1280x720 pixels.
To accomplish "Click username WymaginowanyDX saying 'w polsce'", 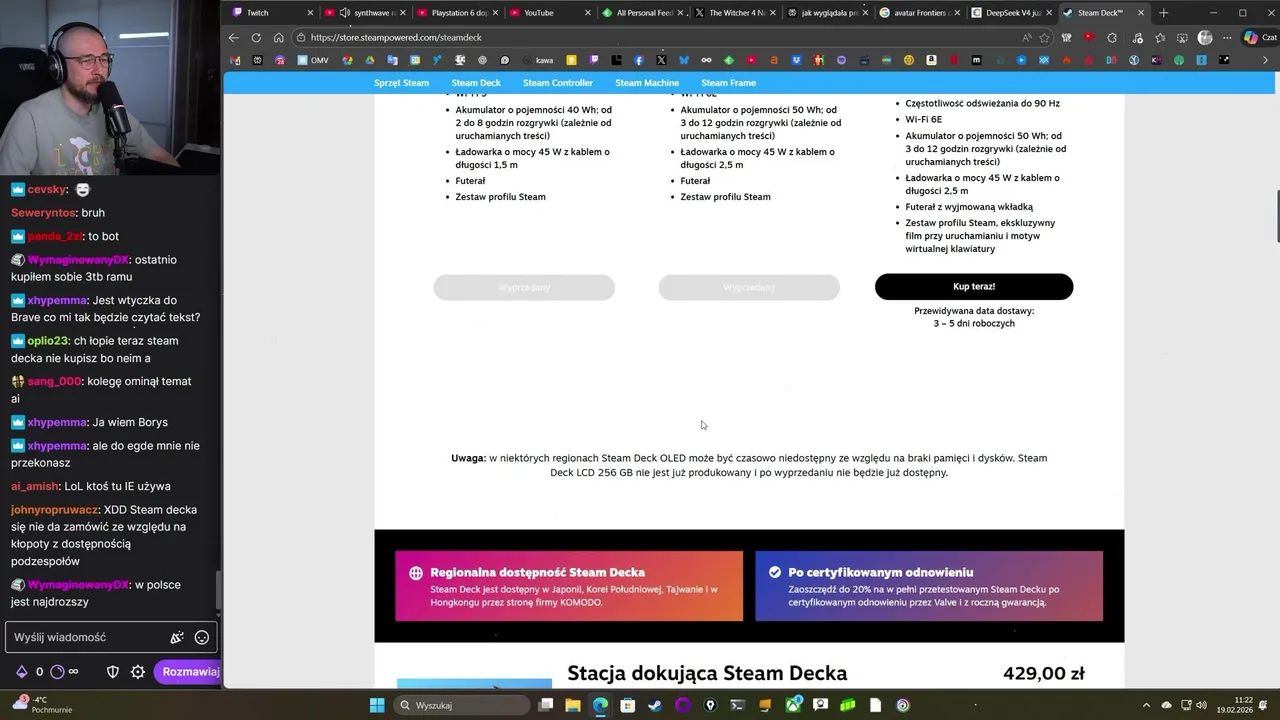I will point(78,585).
